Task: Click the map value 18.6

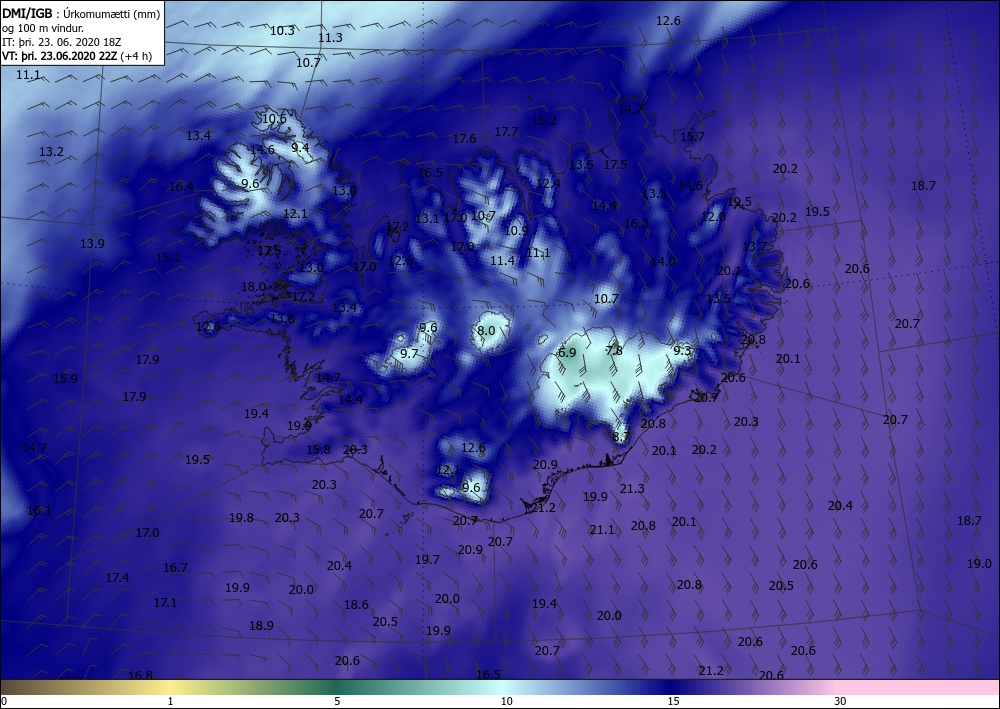Action: [357, 604]
